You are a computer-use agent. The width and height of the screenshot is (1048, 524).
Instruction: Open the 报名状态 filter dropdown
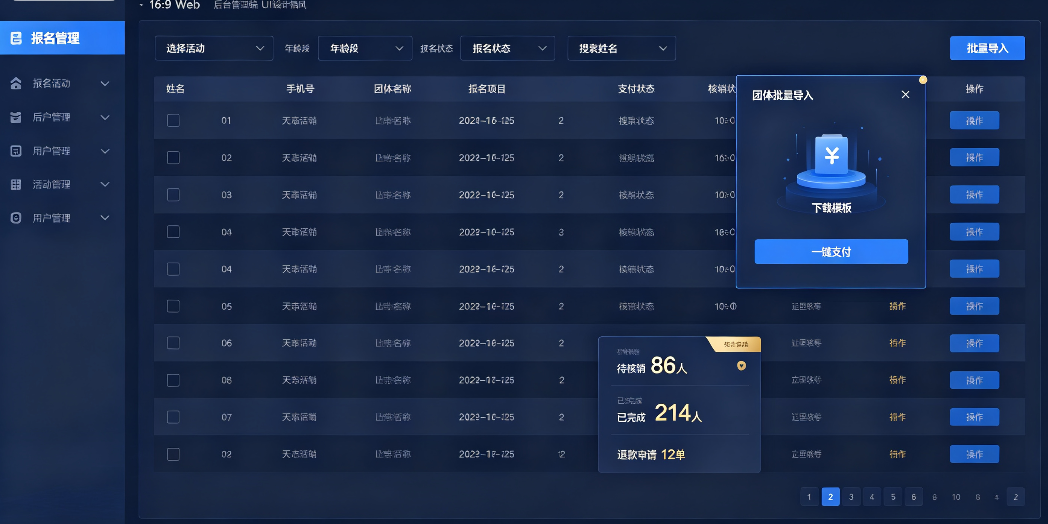507,48
